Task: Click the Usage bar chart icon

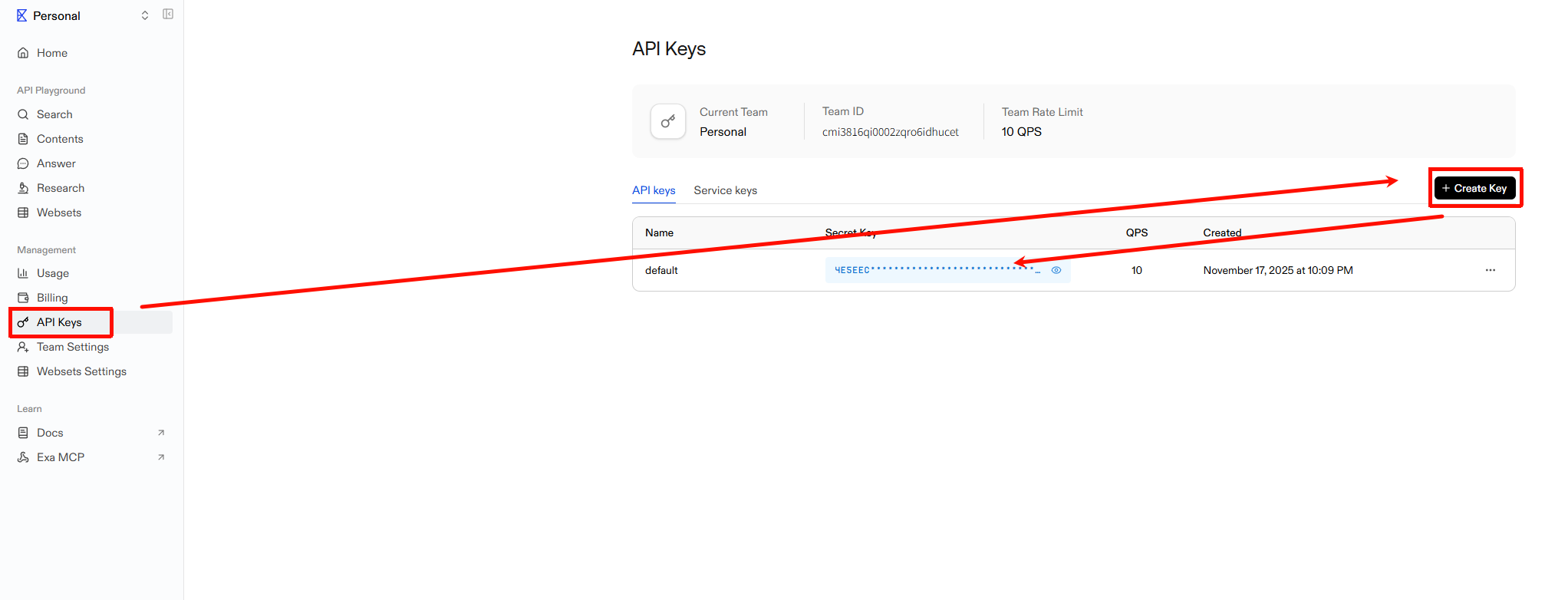Action: 23,273
